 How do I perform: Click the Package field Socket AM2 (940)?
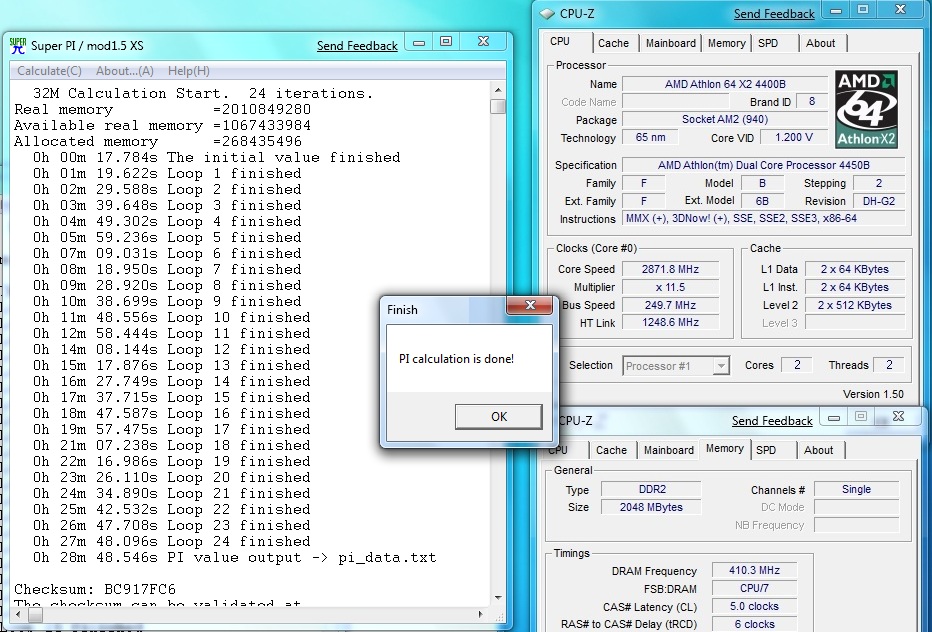725,119
